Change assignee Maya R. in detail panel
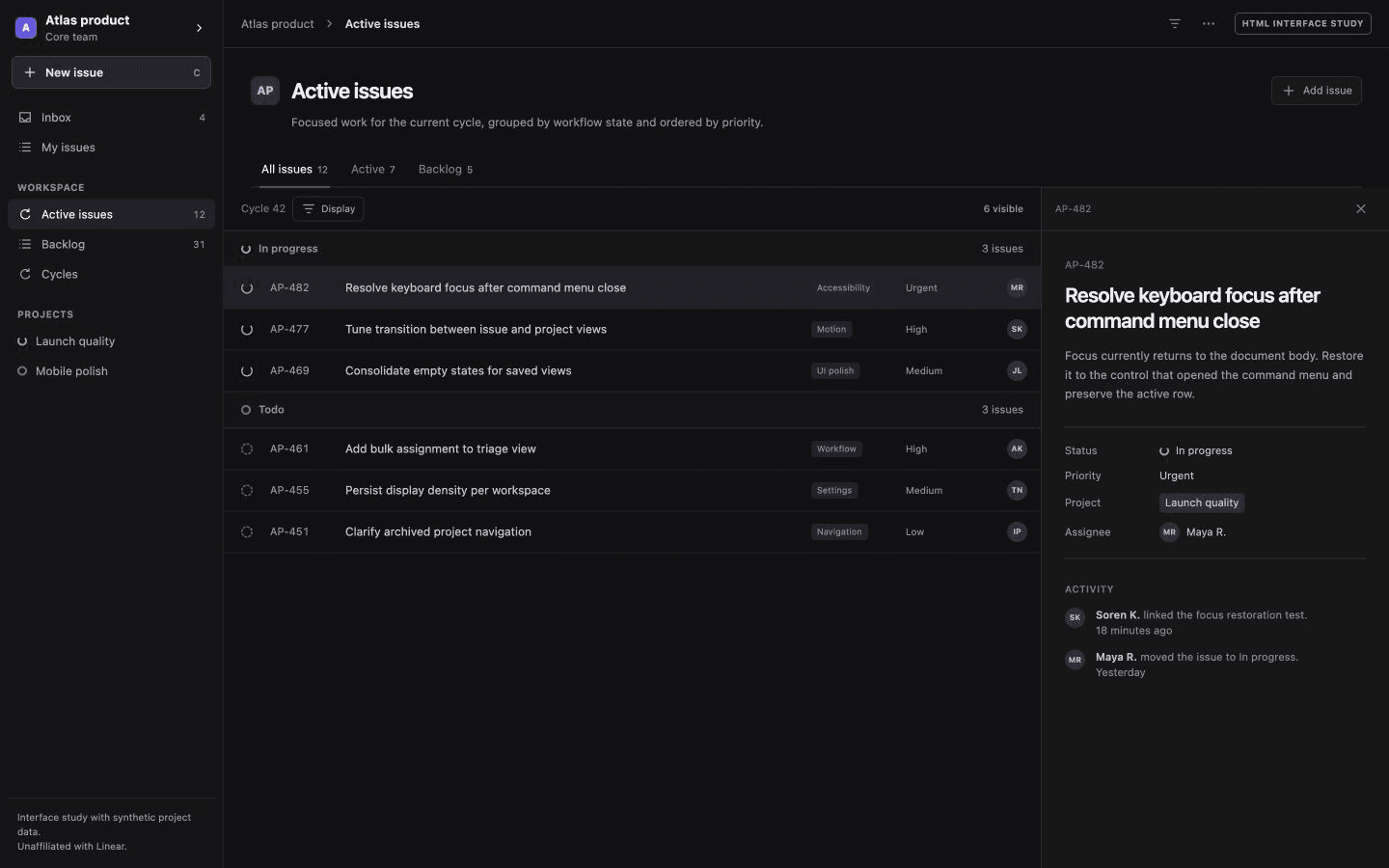This screenshot has height=868, width=1389. click(x=1193, y=532)
